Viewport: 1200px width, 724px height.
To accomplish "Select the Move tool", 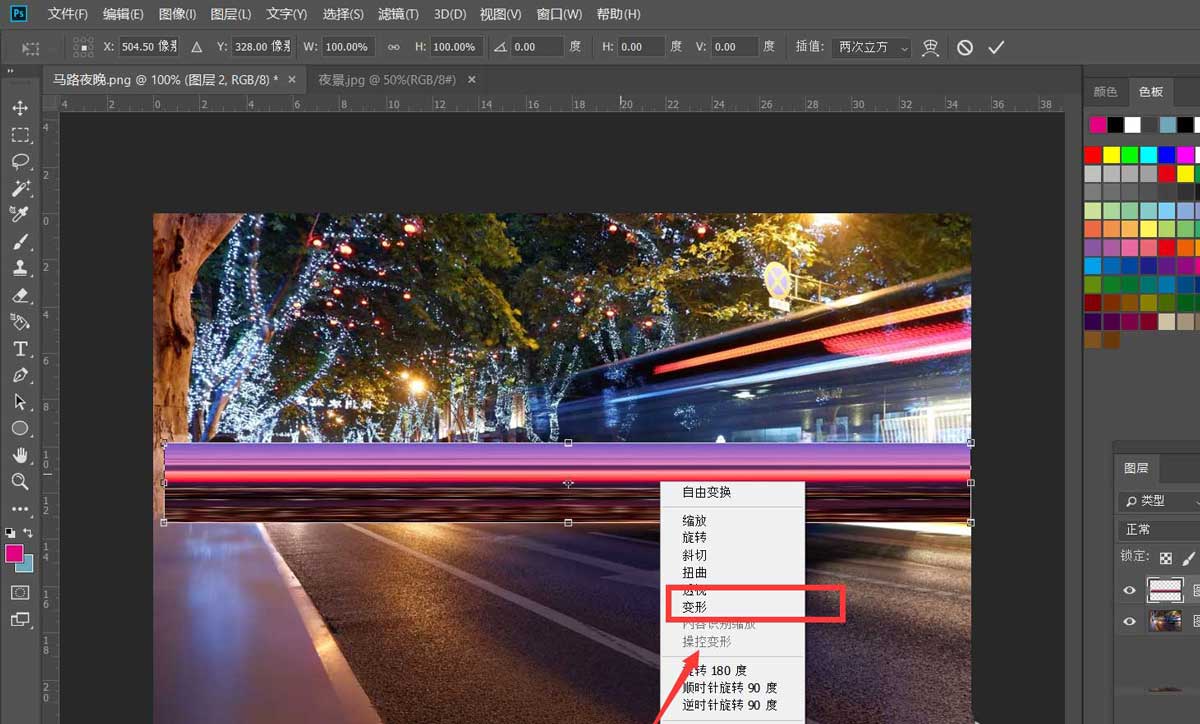I will (20, 108).
